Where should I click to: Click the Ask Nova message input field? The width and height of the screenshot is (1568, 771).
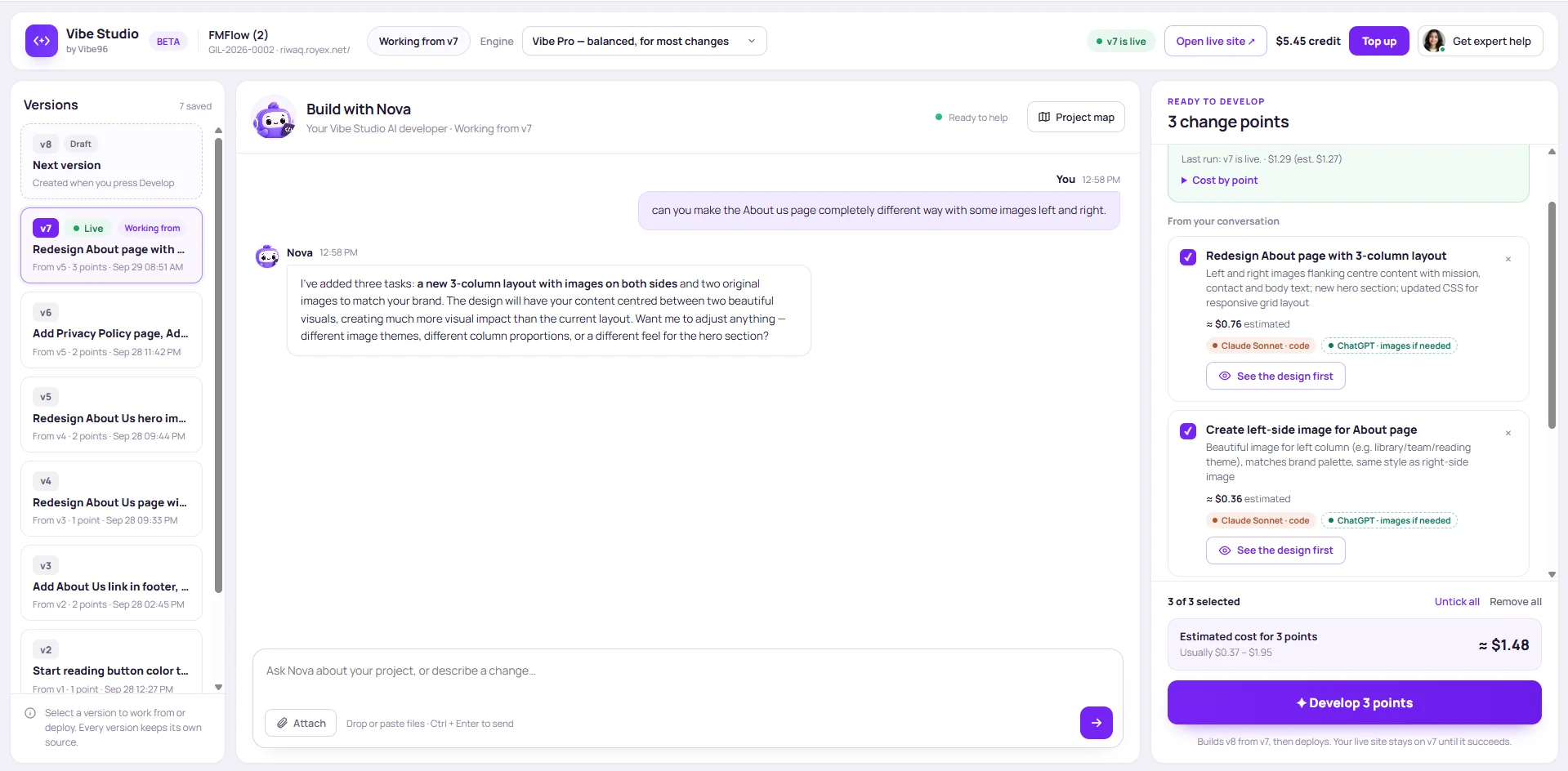click(x=687, y=671)
